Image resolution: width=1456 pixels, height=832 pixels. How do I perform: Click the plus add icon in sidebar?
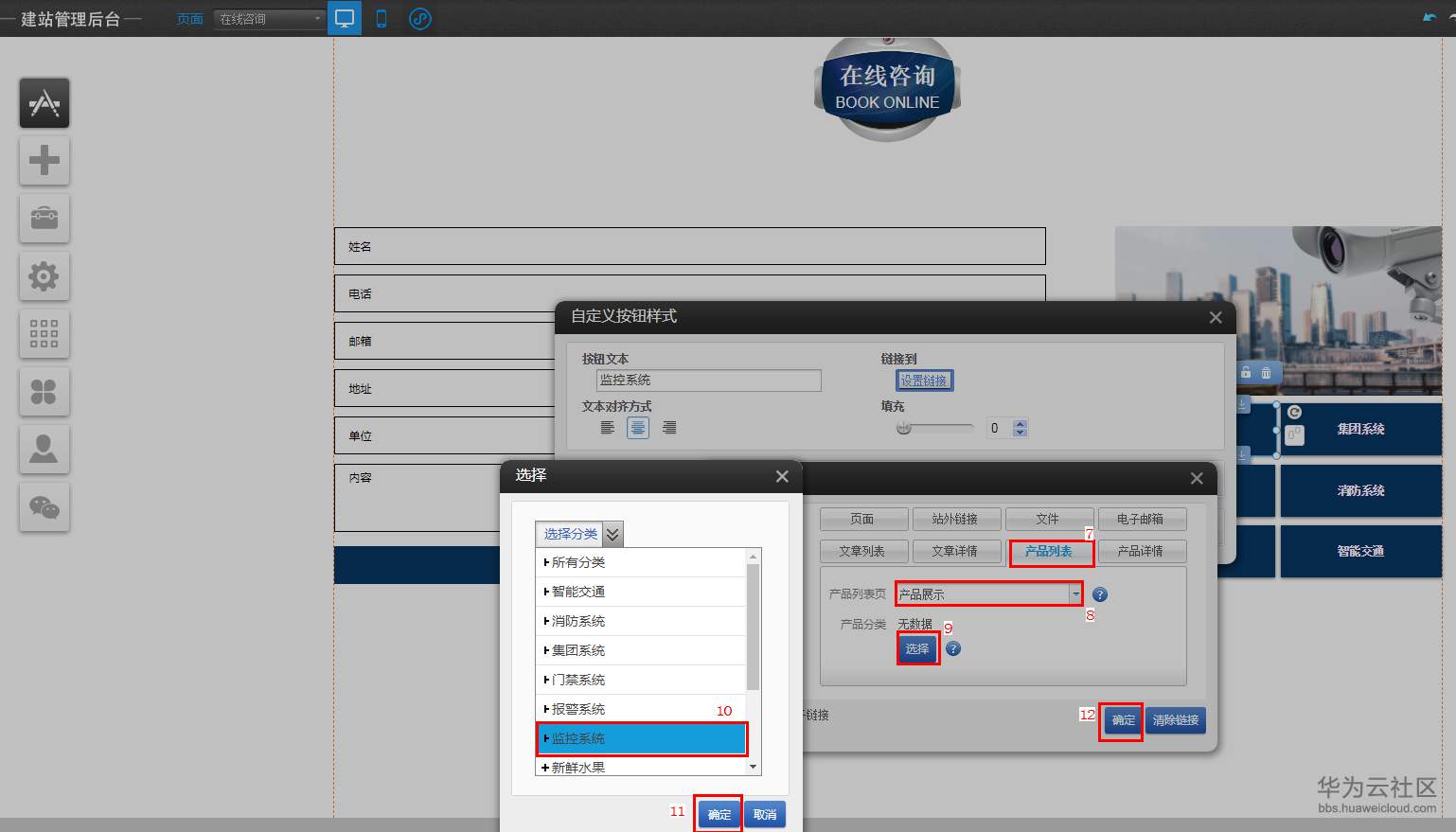pyautogui.click(x=44, y=160)
